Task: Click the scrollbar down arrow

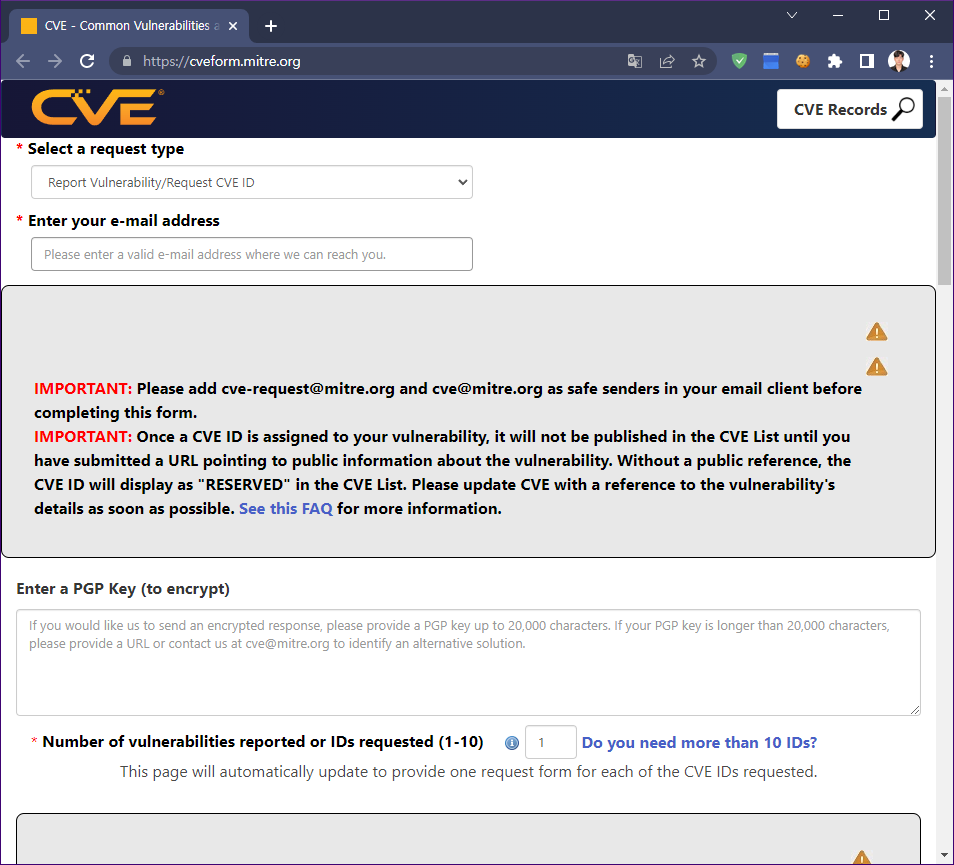Action: [944, 855]
